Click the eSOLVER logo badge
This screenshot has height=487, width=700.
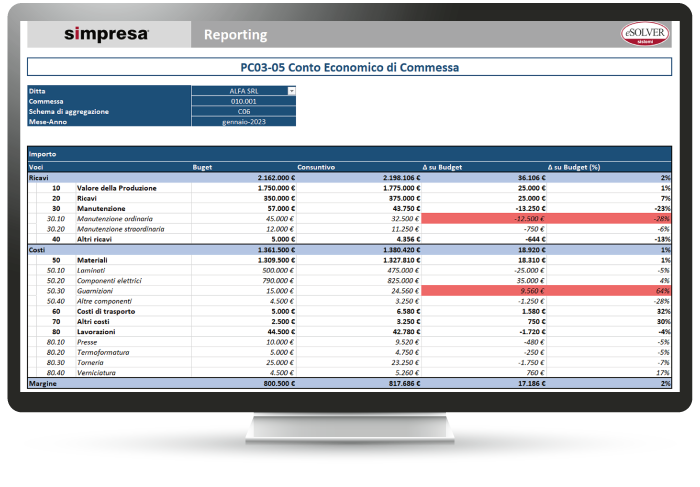point(641,34)
